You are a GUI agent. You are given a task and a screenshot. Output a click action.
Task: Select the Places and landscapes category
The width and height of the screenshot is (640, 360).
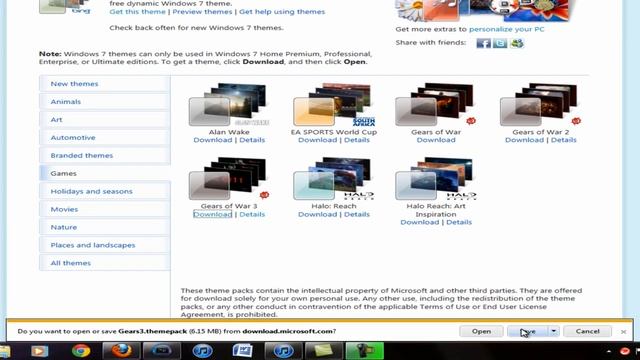coord(105,245)
